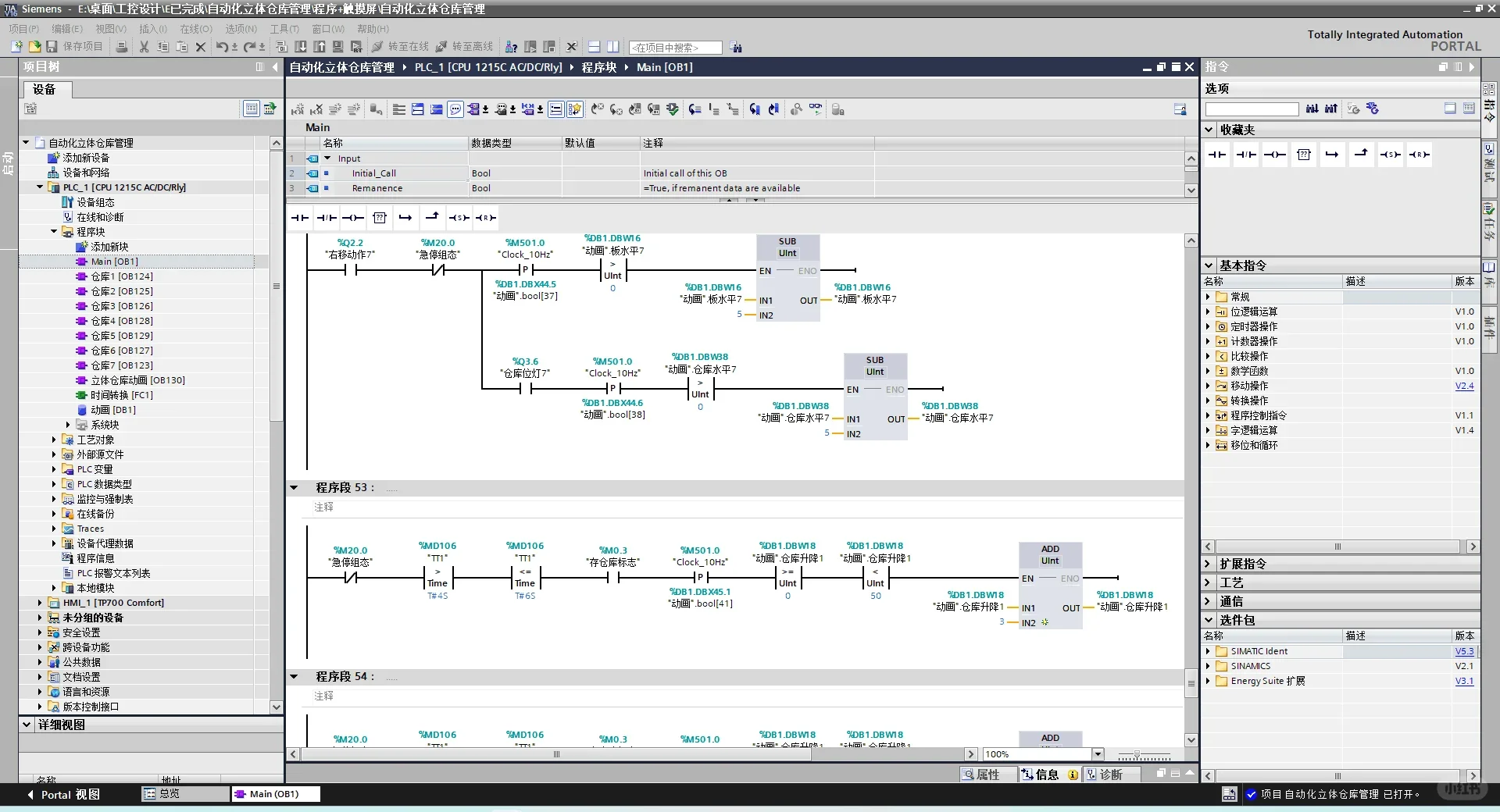Collapse PLC_1 [CPU 1215C AC/DC/Rly] node
The height and width of the screenshot is (812, 1500).
pos(40,187)
